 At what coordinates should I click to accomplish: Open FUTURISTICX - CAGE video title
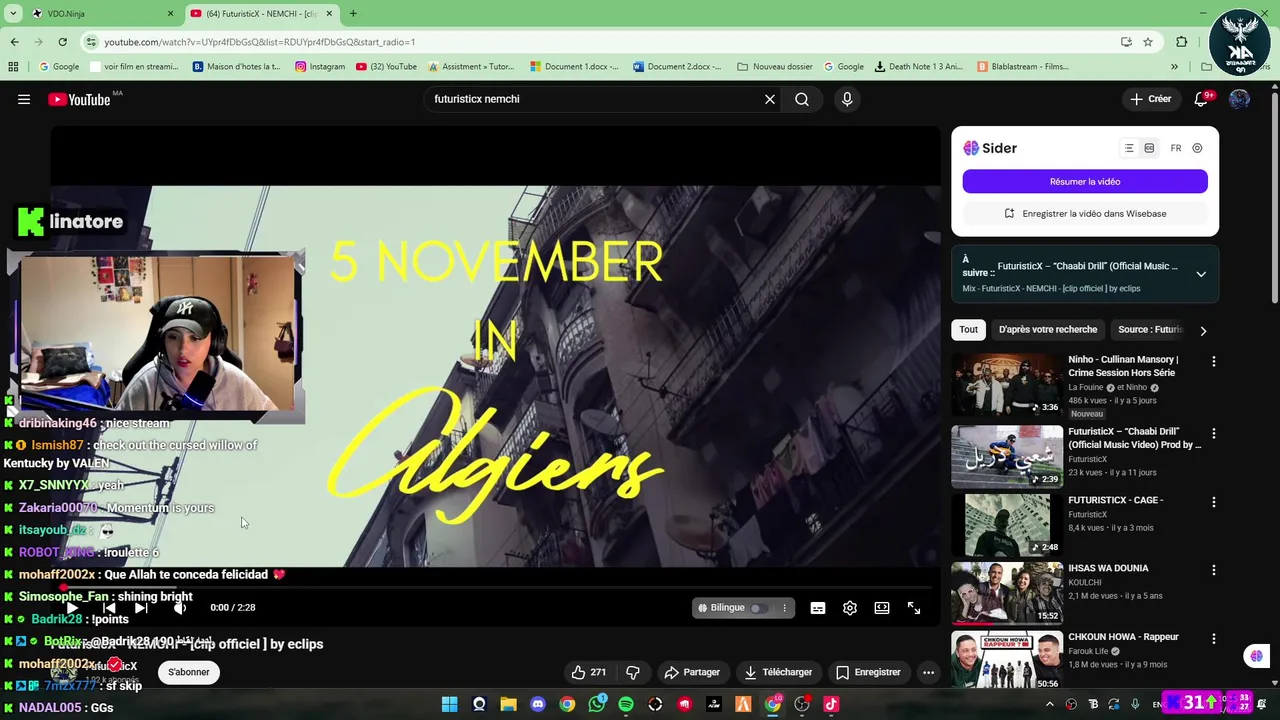(x=1115, y=500)
